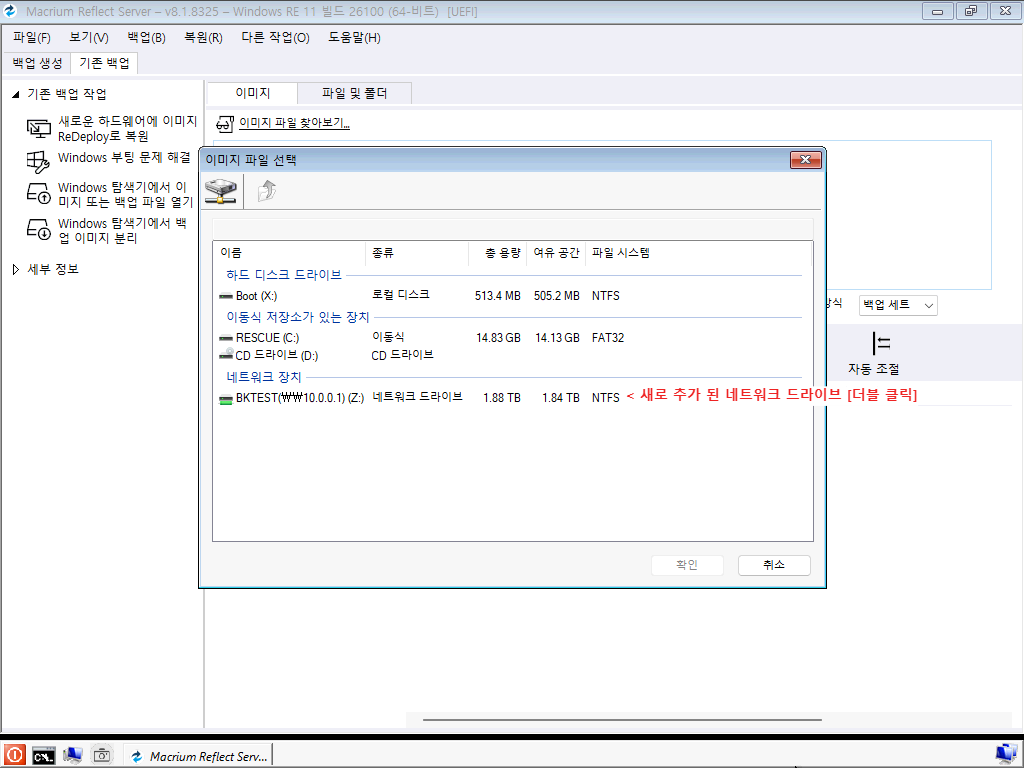Click the screenshot camera icon in taskbar
The image size is (1024, 768).
[101, 756]
